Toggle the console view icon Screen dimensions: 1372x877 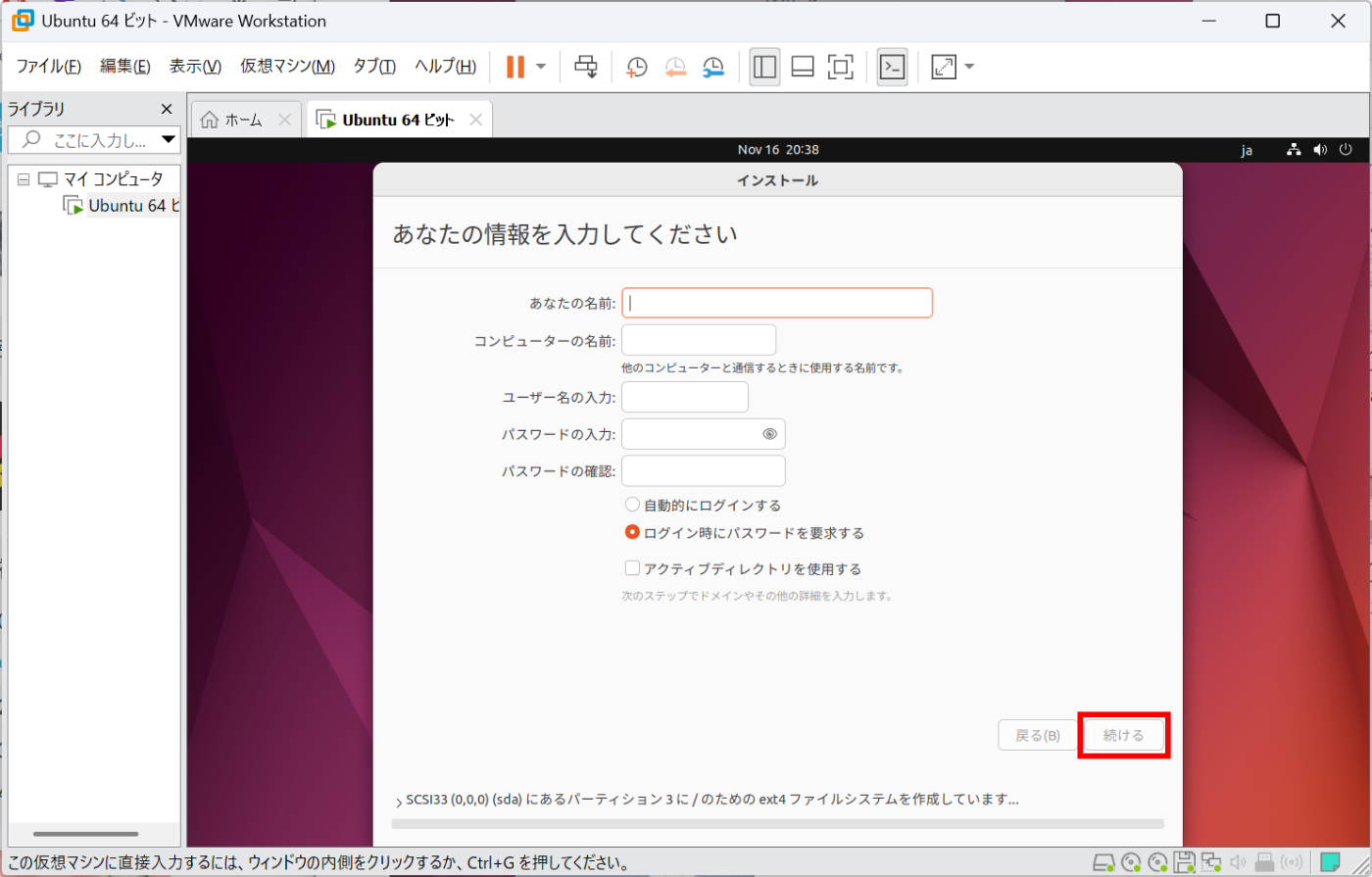(892, 67)
